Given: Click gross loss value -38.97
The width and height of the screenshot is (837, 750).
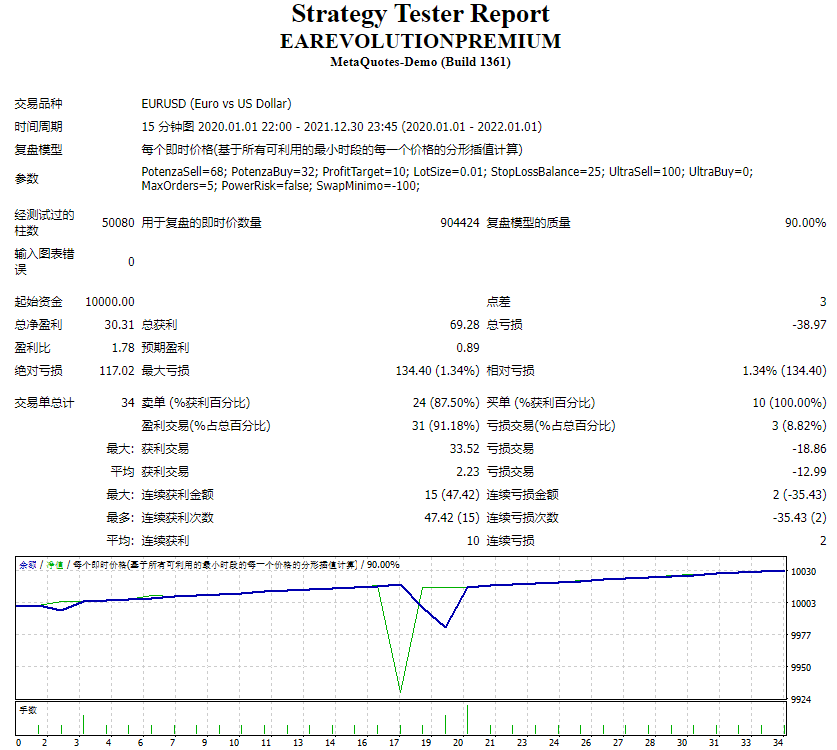Looking at the screenshot, I should tap(809, 325).
